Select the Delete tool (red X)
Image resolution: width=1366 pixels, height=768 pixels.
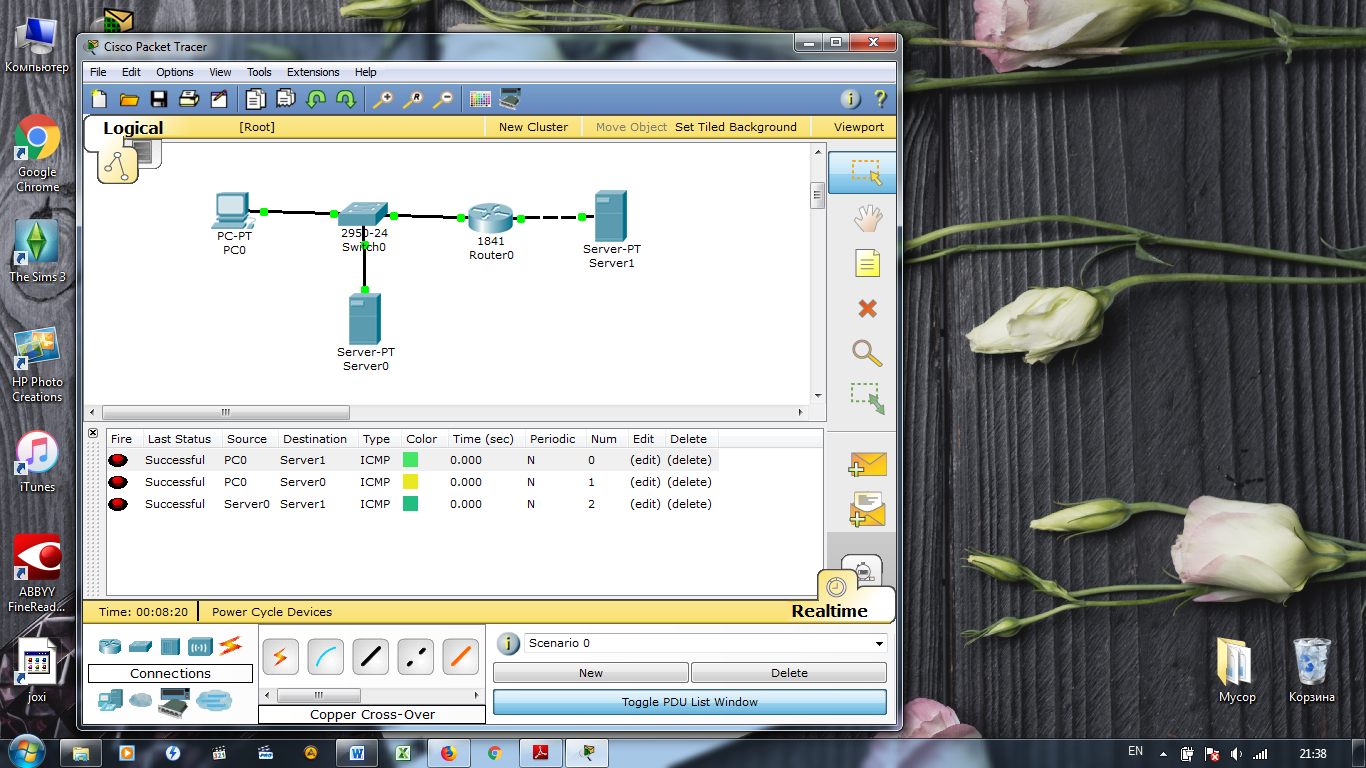coord(867,309)
